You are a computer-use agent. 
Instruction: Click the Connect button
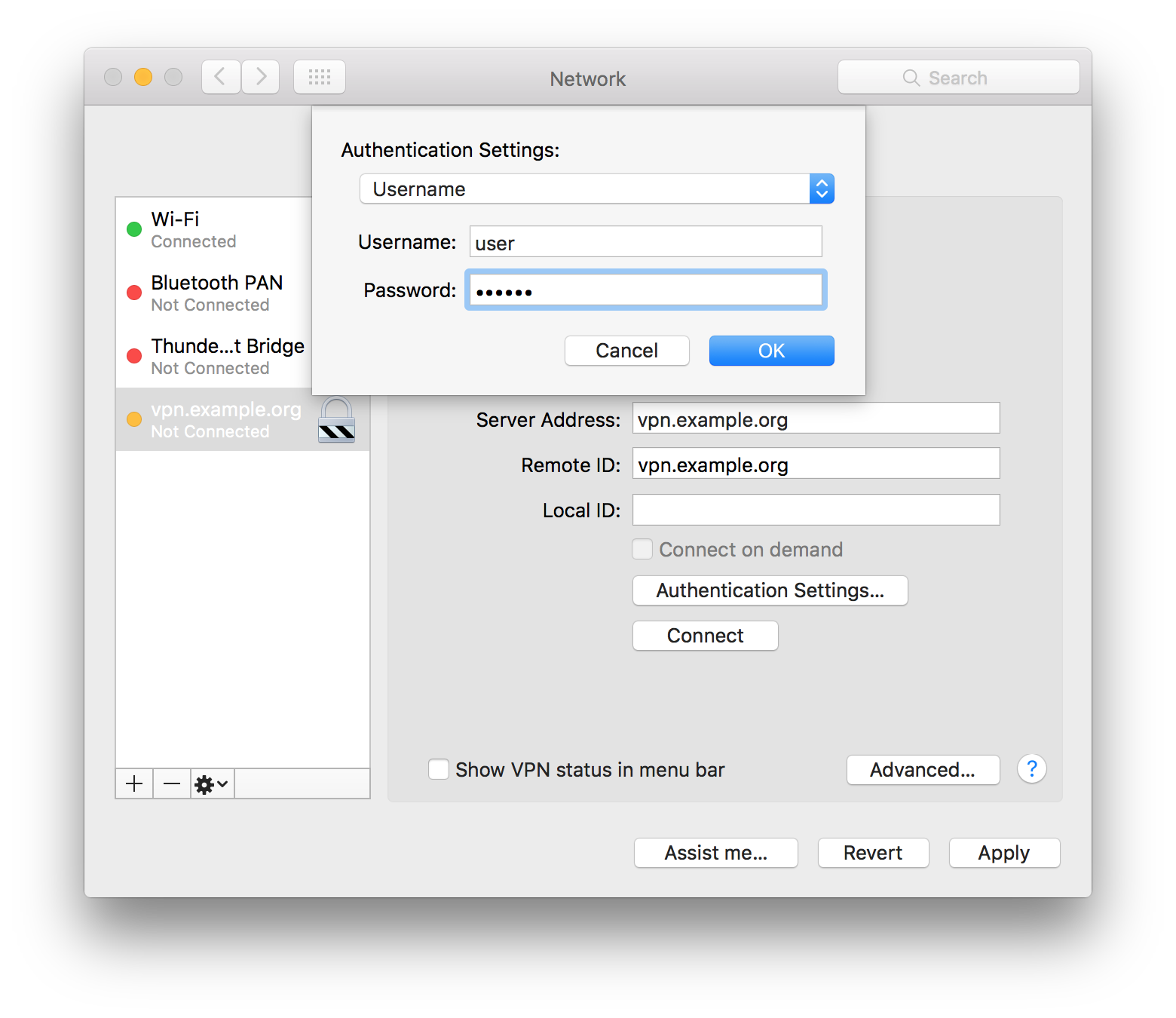pos(705,636)
